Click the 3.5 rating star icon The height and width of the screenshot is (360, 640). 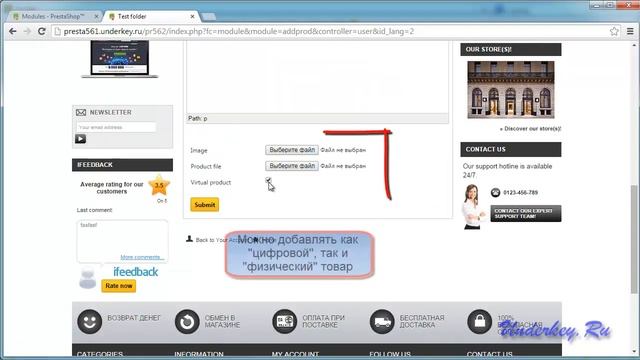159,185
